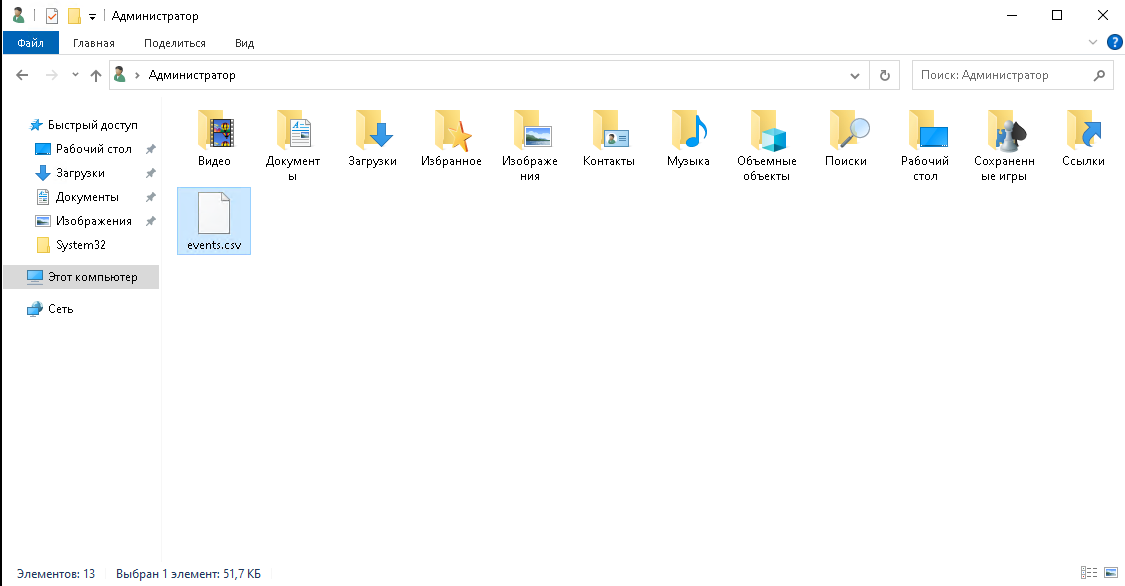Customize Quick Access Toolbar dropdown
Screen dimensions: 1125x586
92,16
